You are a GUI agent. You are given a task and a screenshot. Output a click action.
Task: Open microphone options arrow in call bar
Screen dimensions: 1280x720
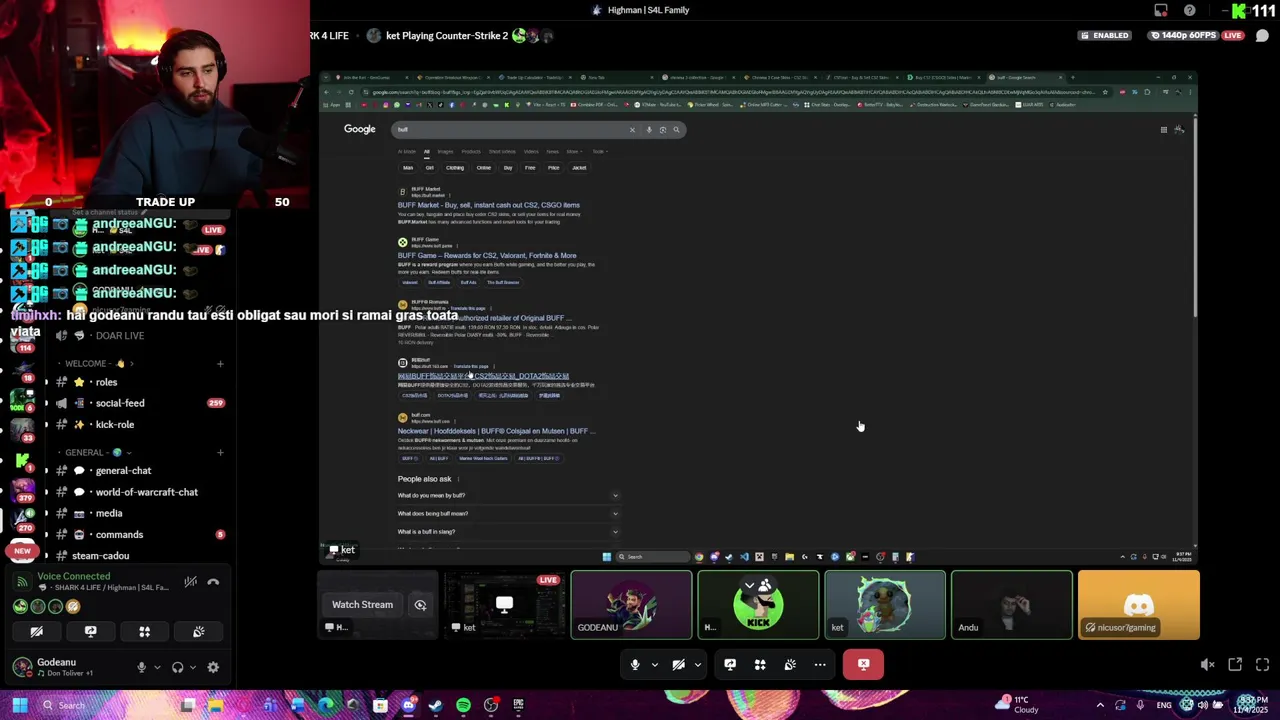pos(655,664)
